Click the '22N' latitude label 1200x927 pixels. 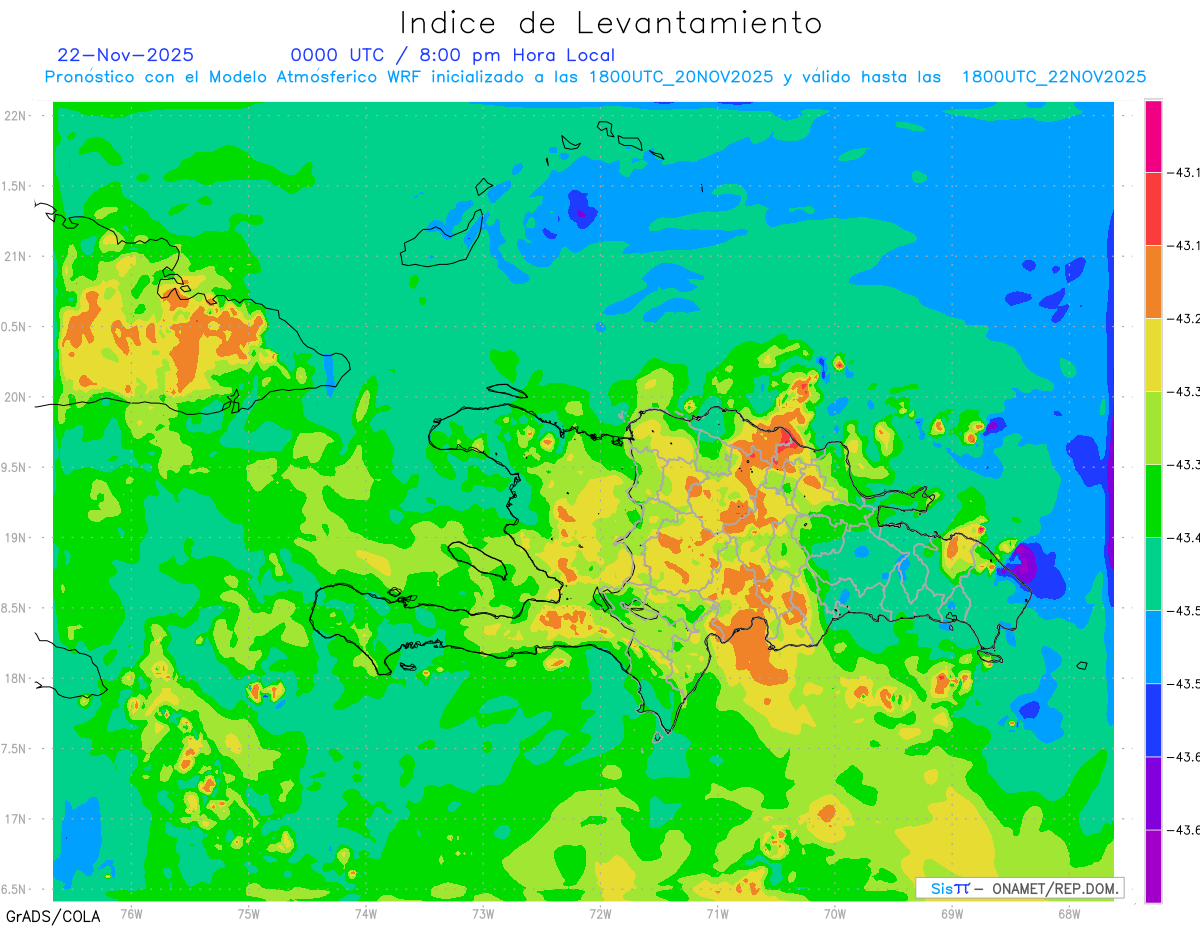pos(17,115)
